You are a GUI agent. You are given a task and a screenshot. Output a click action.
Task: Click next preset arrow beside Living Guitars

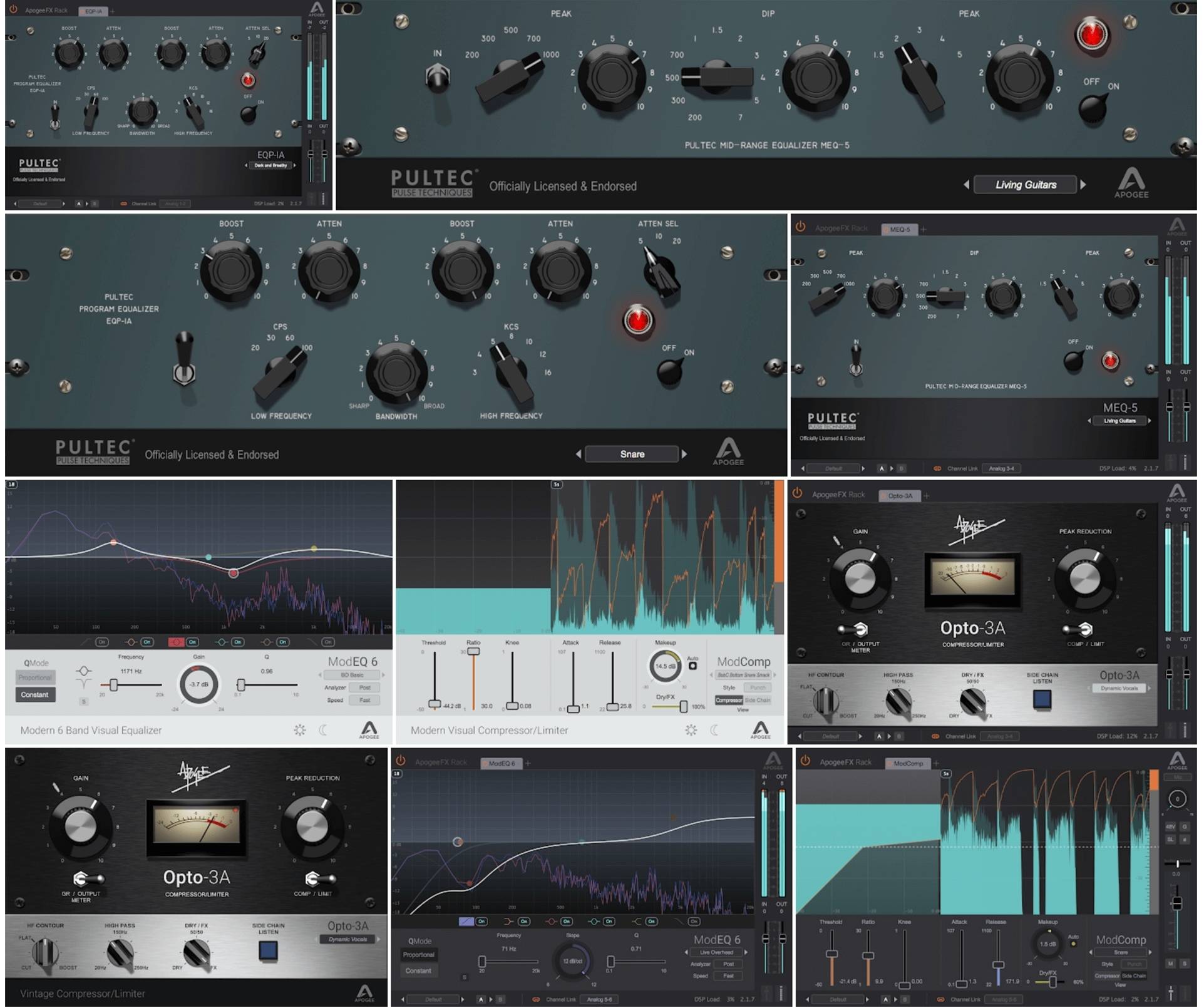coord(1084,185)
